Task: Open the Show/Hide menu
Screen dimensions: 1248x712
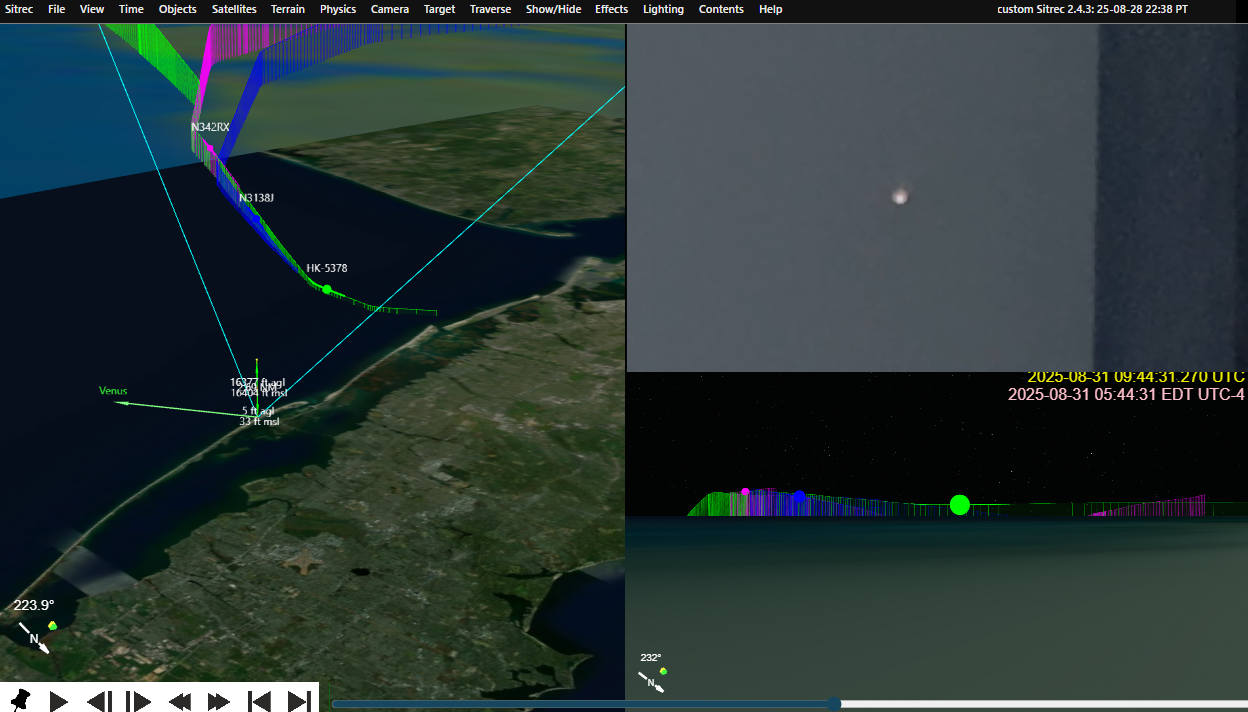Action: pyautogui.click(x=553, y=9)
